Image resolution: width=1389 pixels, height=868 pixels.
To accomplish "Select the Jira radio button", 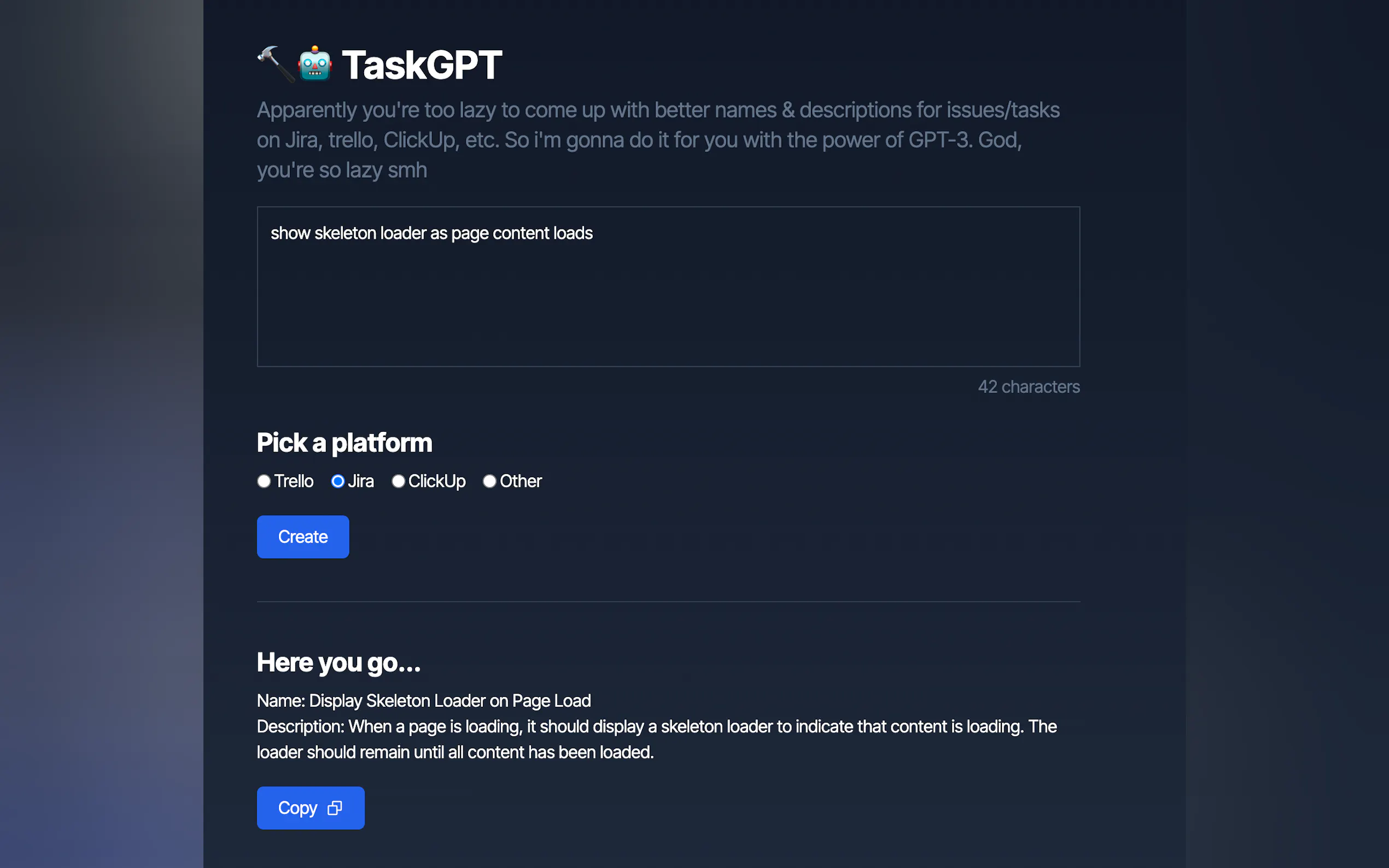I will click(x=337, y=481).
